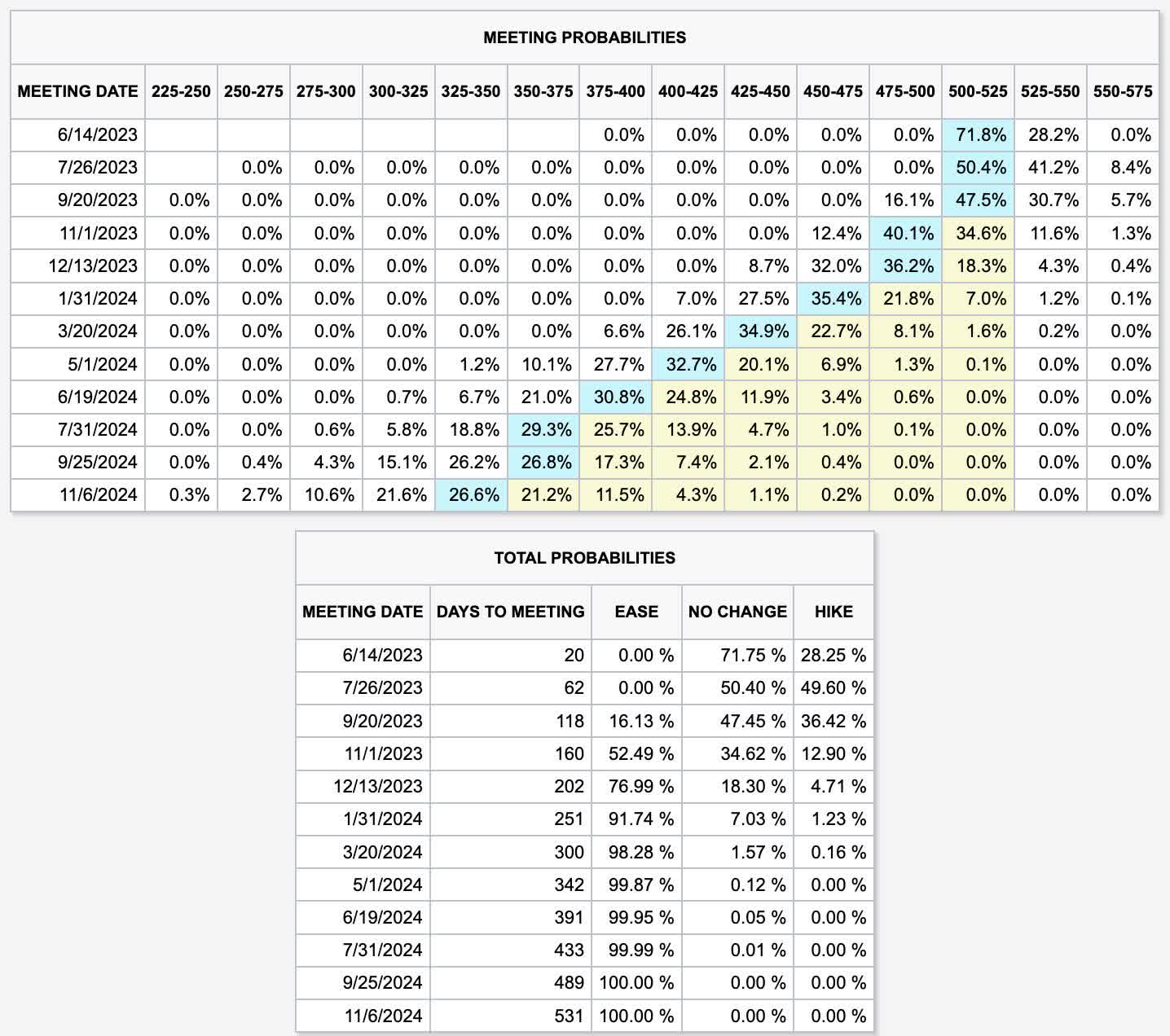Click the NO CHANGE column header
The width and height of the screenshot is (1170, 1036).
(737, 612)
